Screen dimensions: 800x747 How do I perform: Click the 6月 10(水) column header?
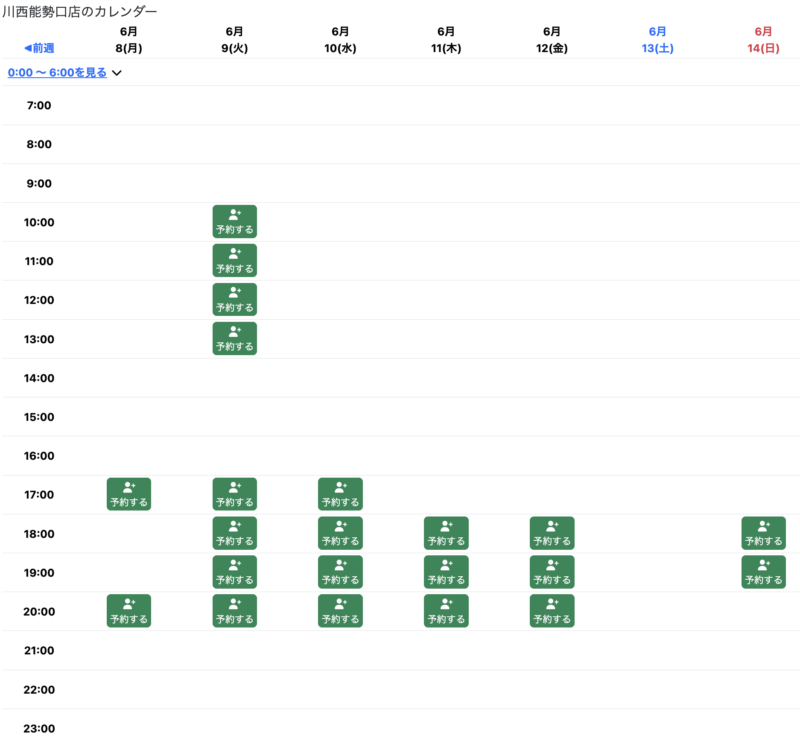(x=340, y=40)
